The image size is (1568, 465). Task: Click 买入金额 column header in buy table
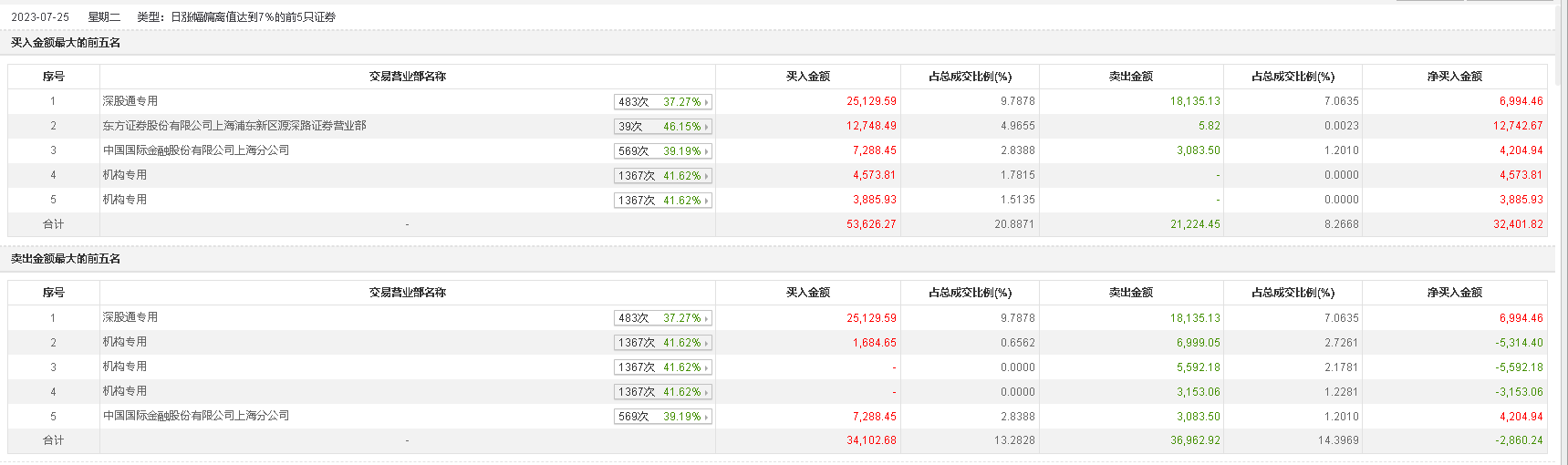tap(808, 77)
